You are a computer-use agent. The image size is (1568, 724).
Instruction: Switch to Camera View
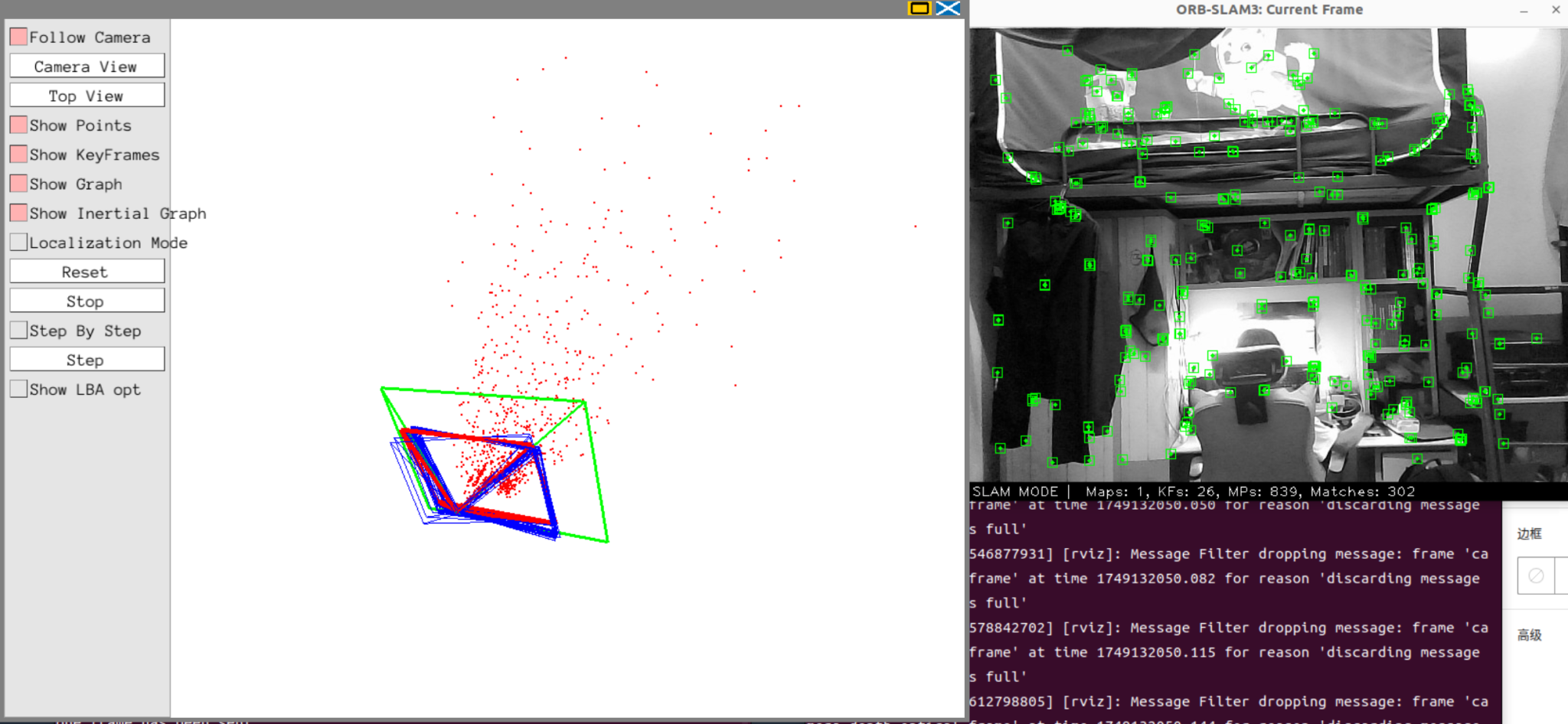tap(87, 67)
